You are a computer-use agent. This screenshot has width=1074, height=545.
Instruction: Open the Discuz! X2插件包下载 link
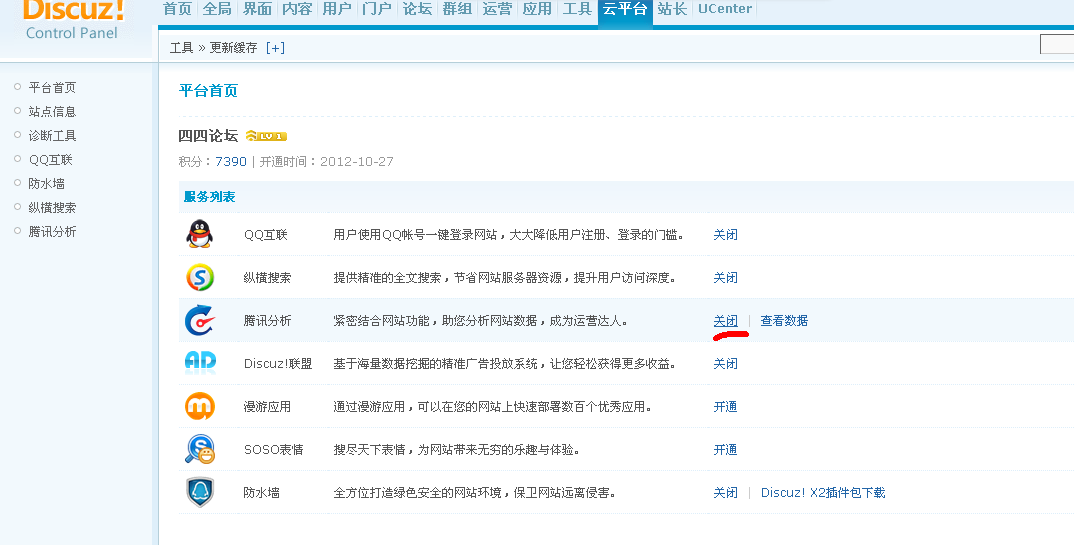(x=823, y=492)
